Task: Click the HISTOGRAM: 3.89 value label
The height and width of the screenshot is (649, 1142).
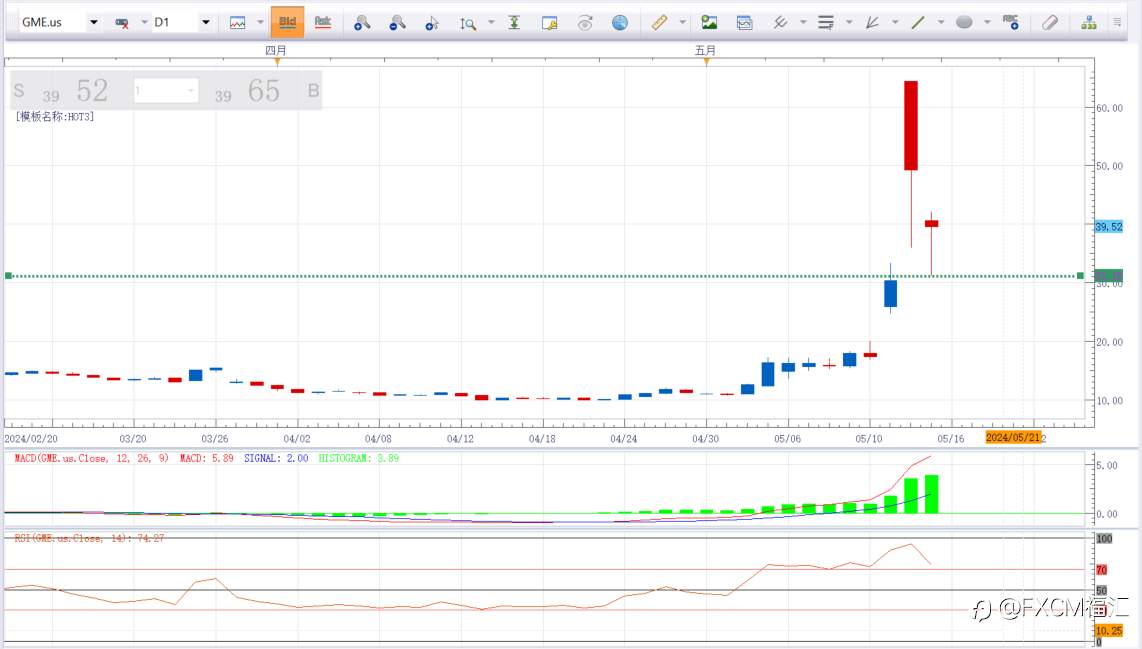Action: tap(358, 458)
